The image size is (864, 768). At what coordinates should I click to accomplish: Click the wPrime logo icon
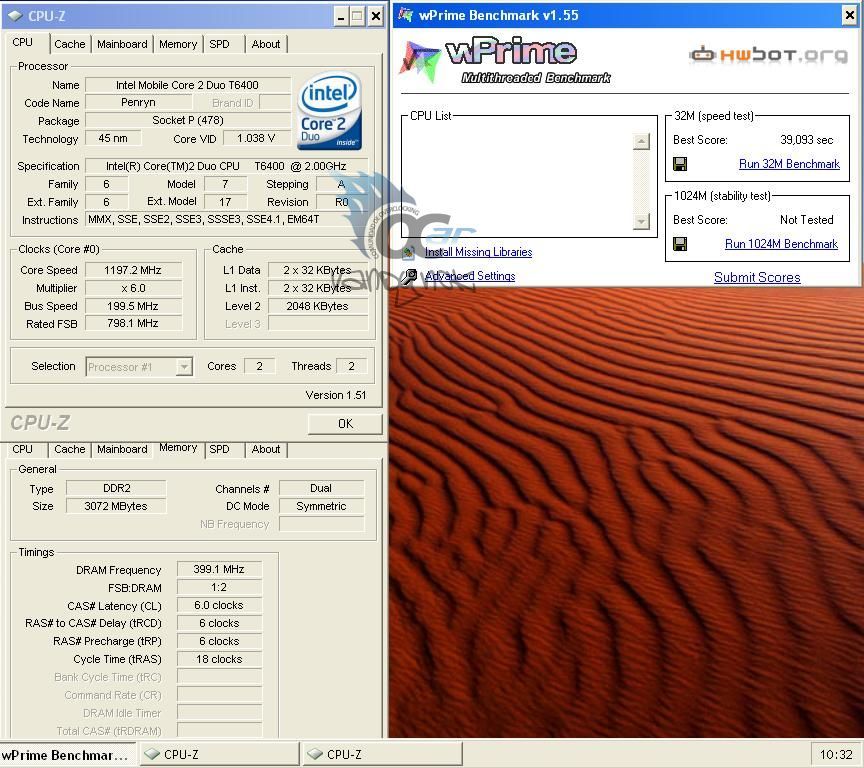(420, 60)
